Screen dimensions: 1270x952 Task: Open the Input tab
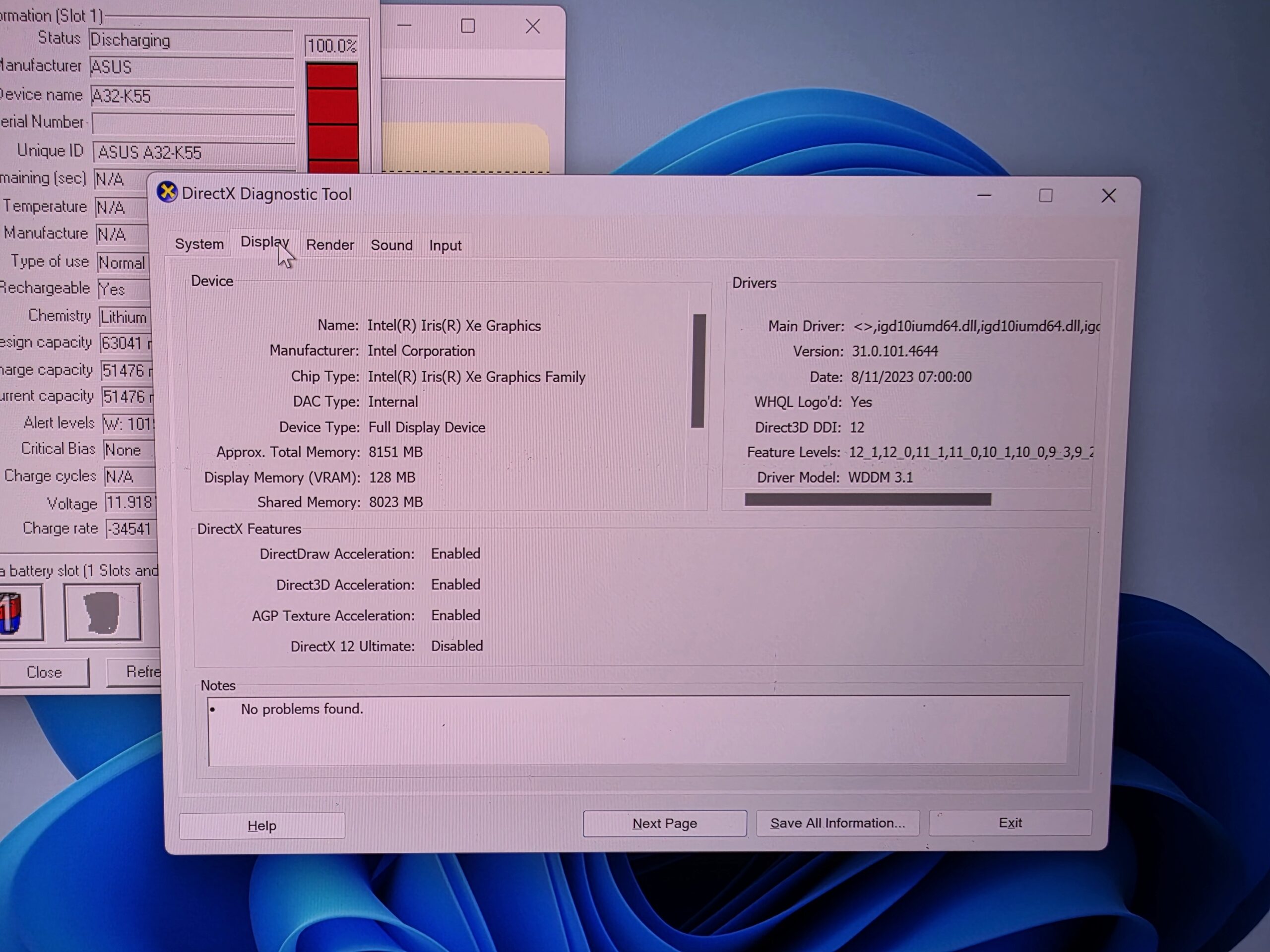[445, 245]
